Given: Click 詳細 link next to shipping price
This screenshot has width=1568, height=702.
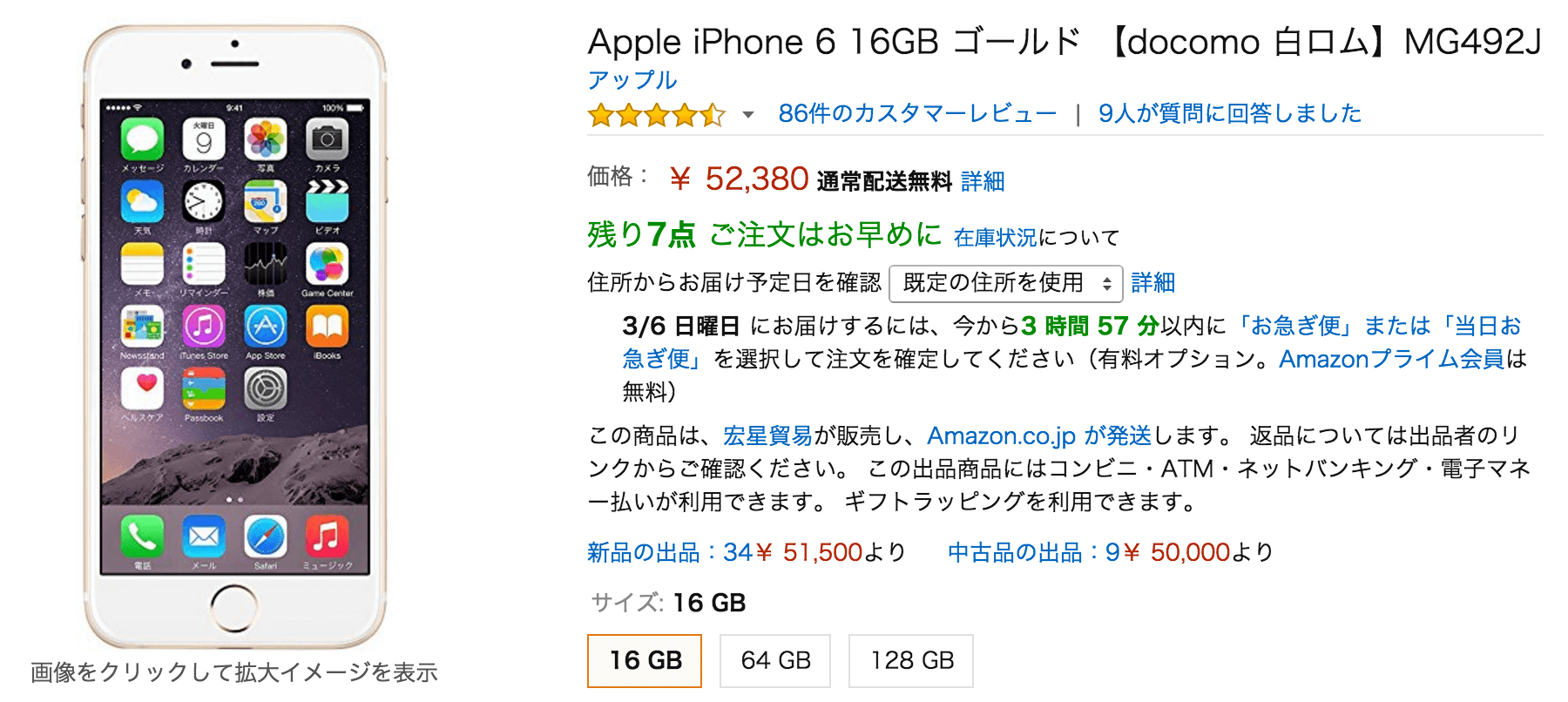Looking at the screenshot, I should (x=983, y=181).
